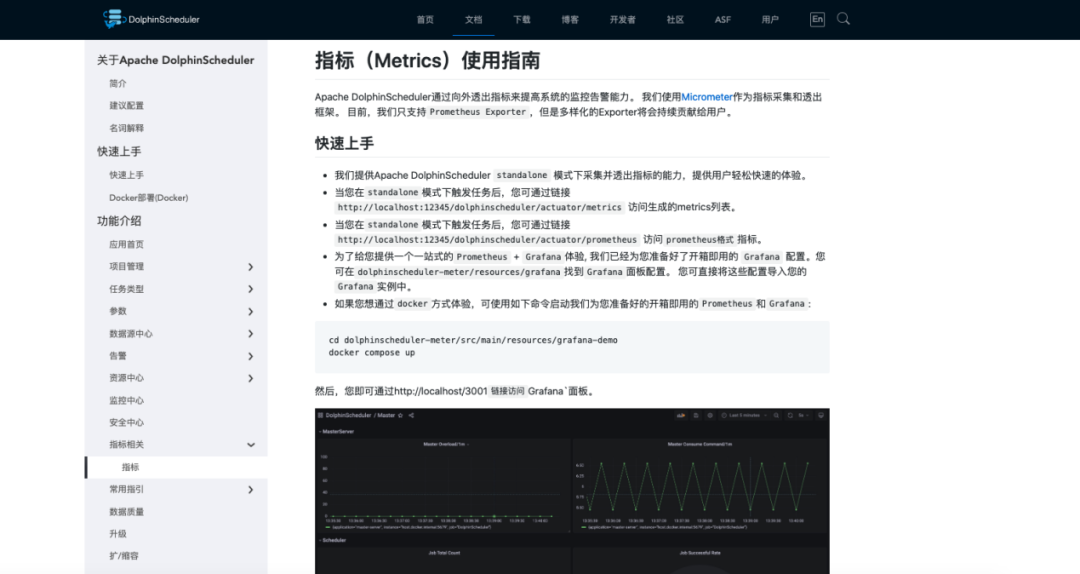This screenshot has height=574, width=1080.
Task: Open 'Last 5 minutes' time picker in screenshot
Action: click(744, 416)
